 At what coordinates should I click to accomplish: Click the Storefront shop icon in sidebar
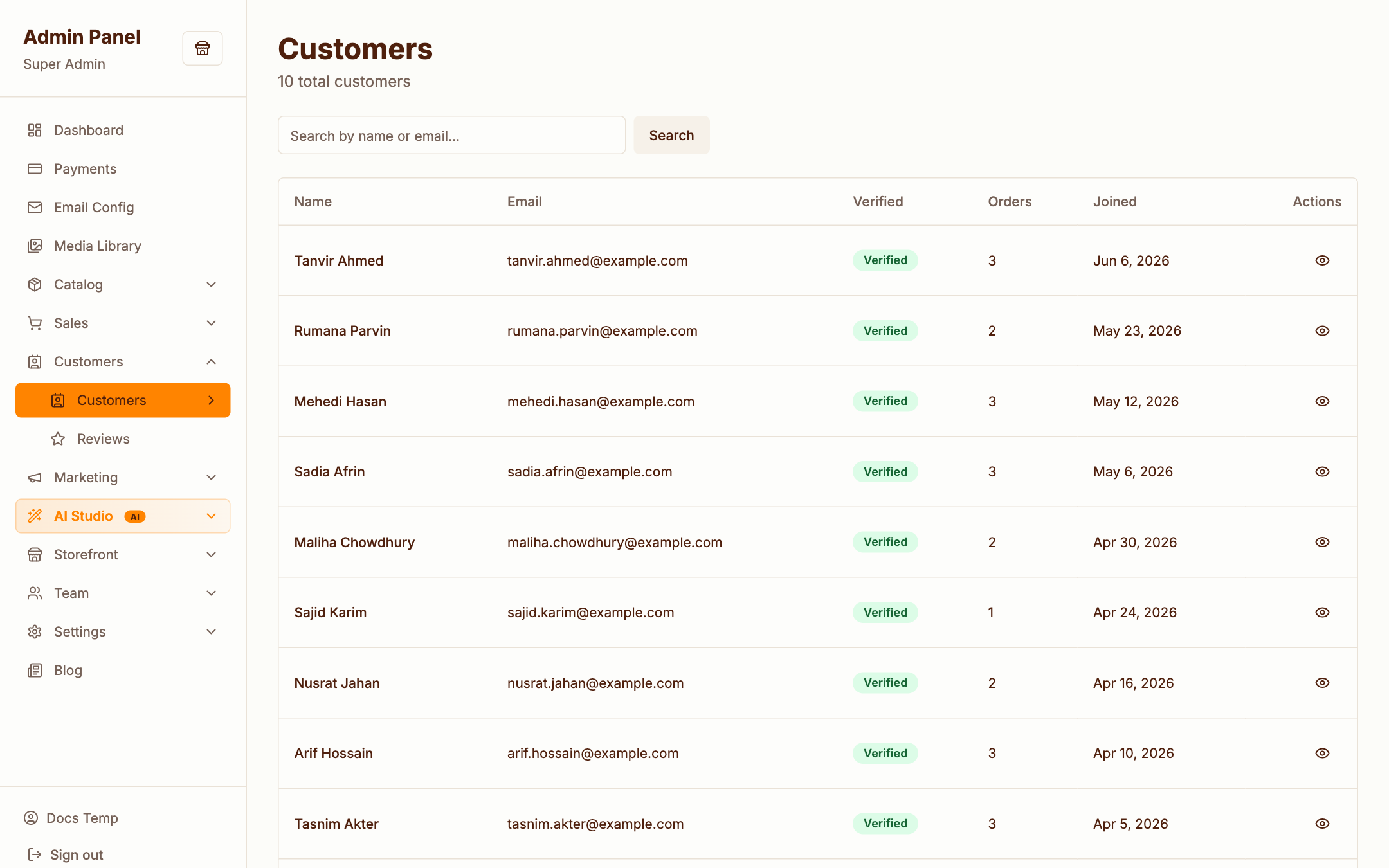click(x=35, y=555)
